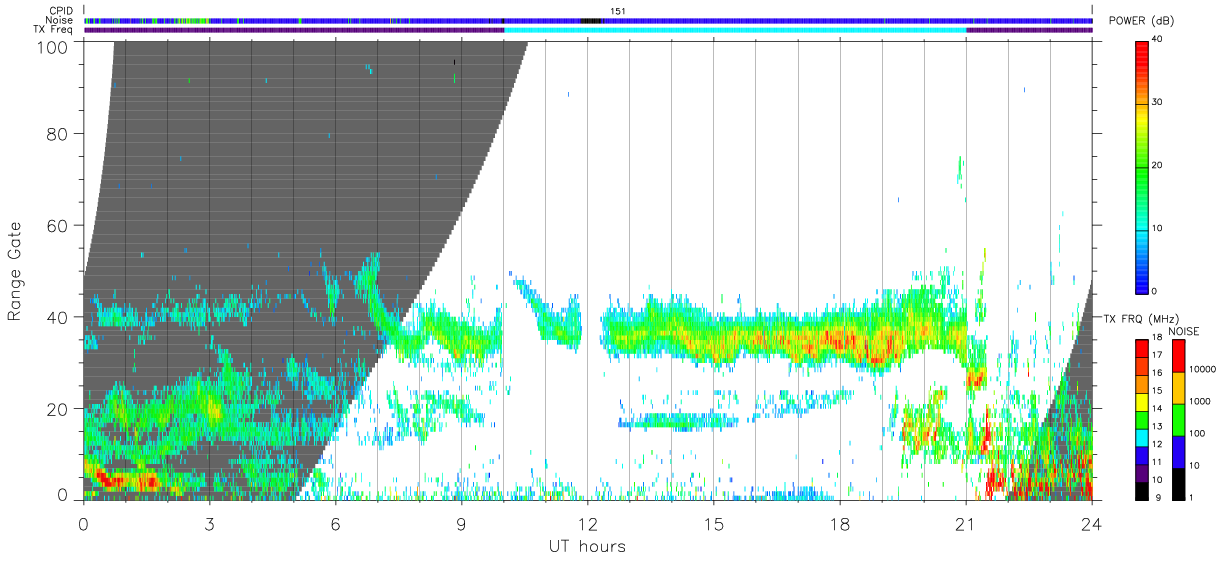The width and height of the screenshot is (1228, 567).
Task: Click the 'TX Freq' row label
Action: pos(53,29)
